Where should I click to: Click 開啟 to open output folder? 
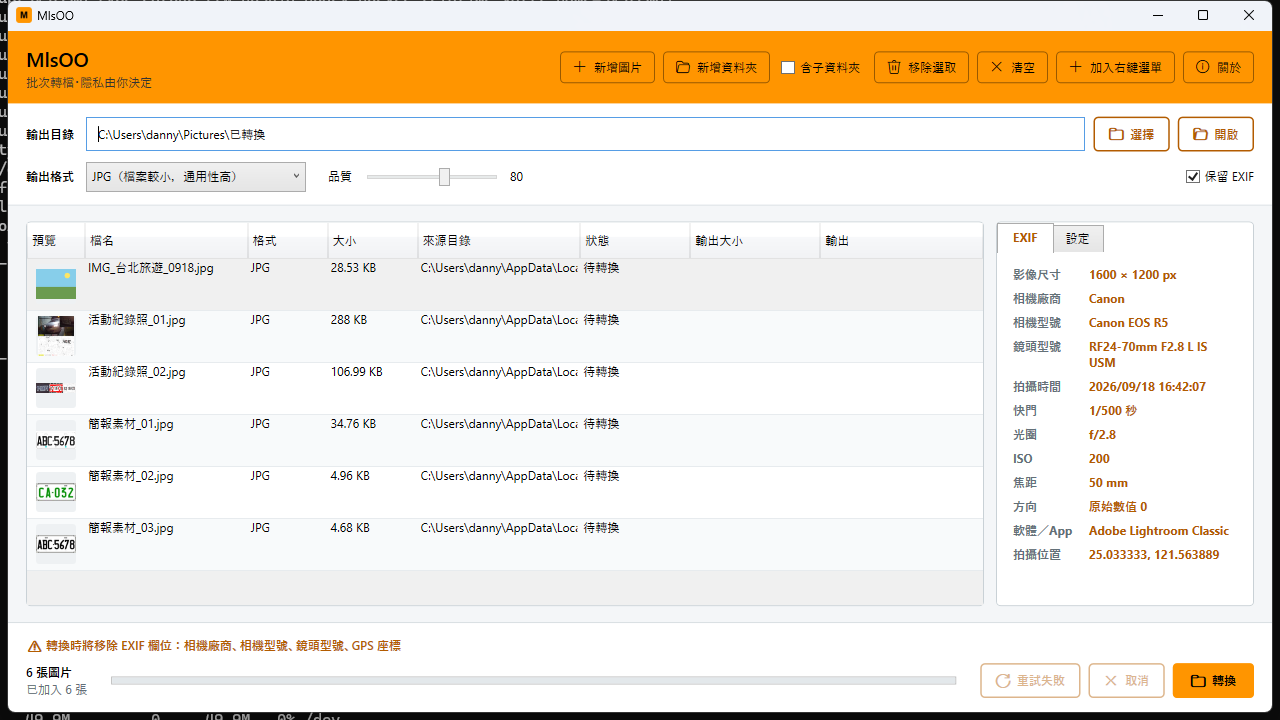pos(1215,134)
